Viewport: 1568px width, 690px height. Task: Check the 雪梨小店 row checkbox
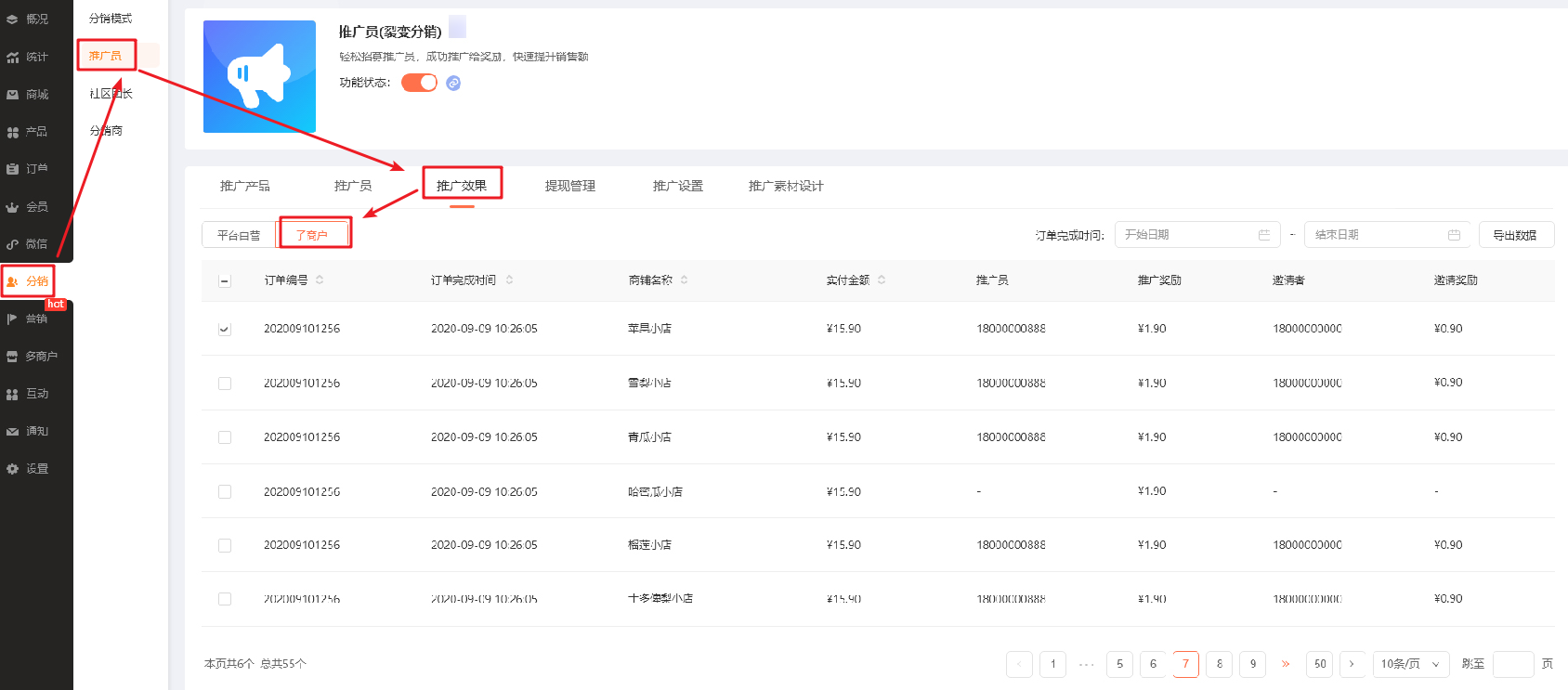(x=225, y=384)
